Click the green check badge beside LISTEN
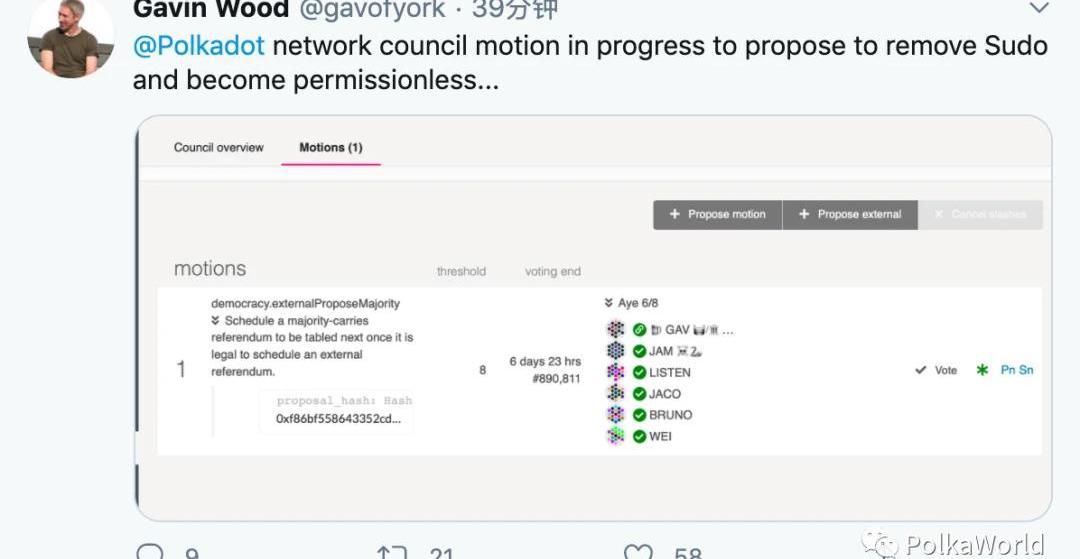The image size is (1080, 559). click(639, 372)
